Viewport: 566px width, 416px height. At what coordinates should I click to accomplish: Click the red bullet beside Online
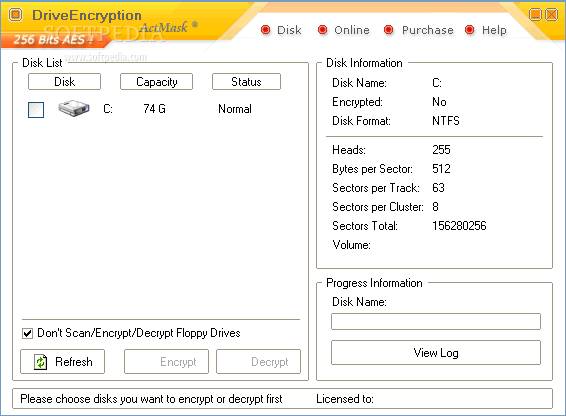pyautogui.click(x=322, y=30)
